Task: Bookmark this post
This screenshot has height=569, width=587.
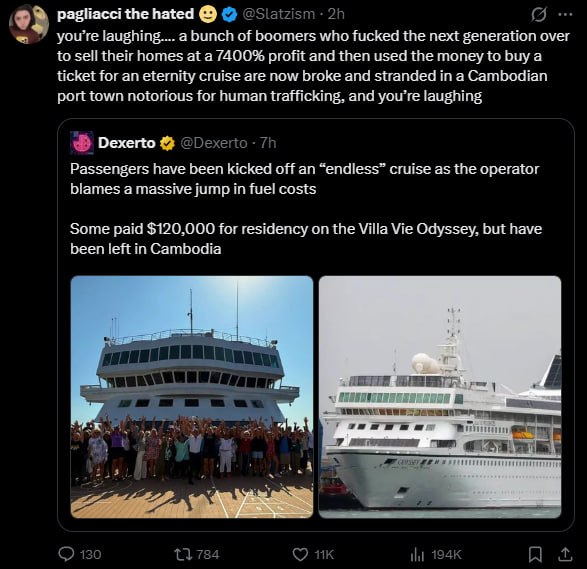Action: (x=535, y=554)
